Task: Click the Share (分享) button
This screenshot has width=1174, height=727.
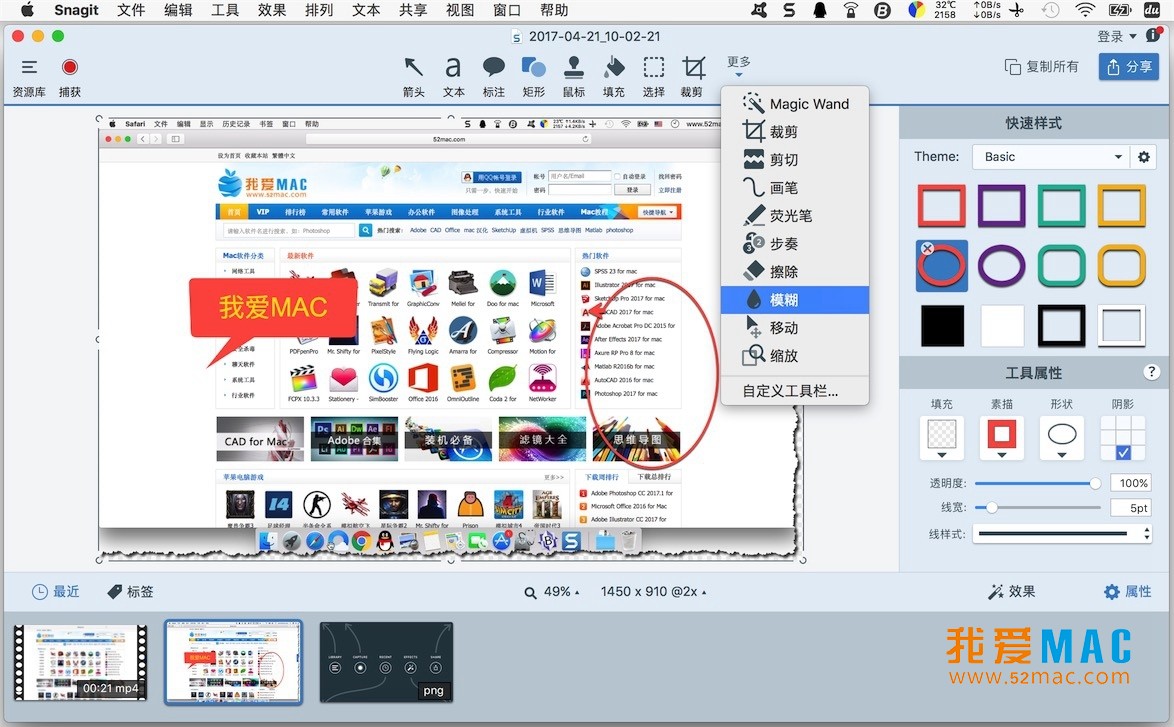Action: [1129, 67]
